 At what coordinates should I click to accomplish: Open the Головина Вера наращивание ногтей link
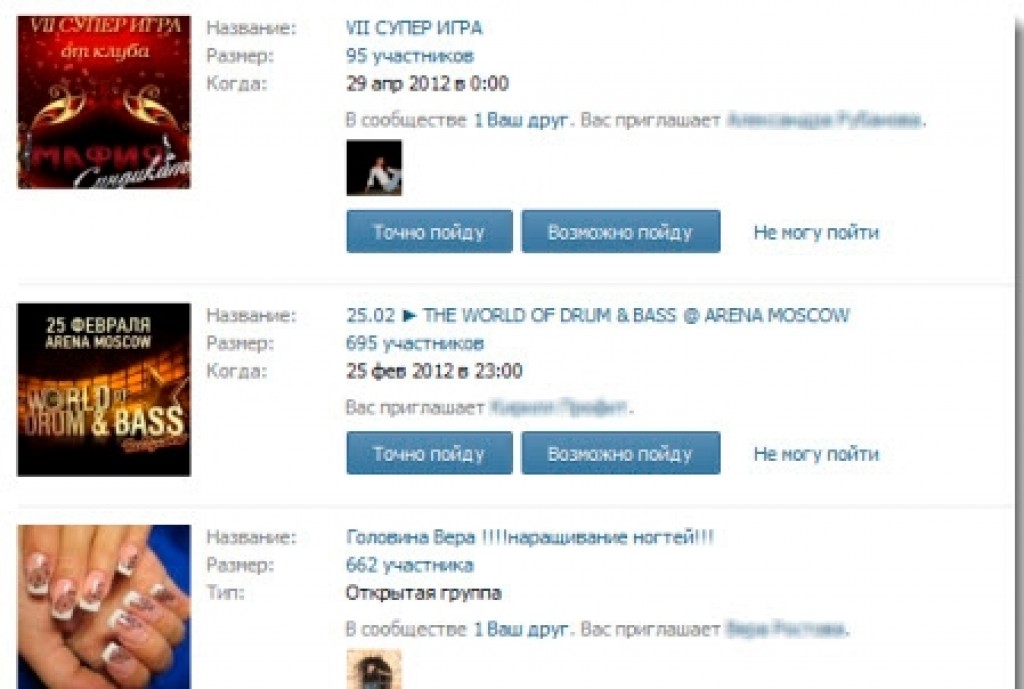(x=530, y=537)
